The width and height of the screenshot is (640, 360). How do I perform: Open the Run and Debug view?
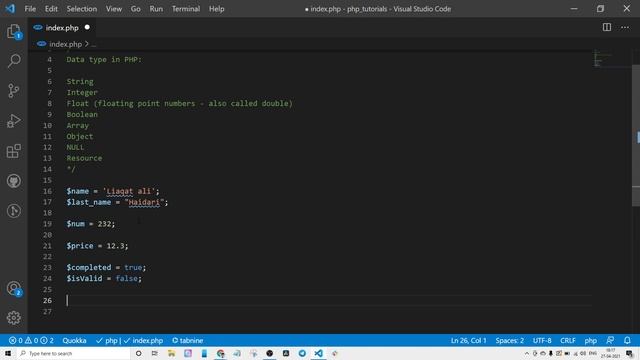click(14, 121)
